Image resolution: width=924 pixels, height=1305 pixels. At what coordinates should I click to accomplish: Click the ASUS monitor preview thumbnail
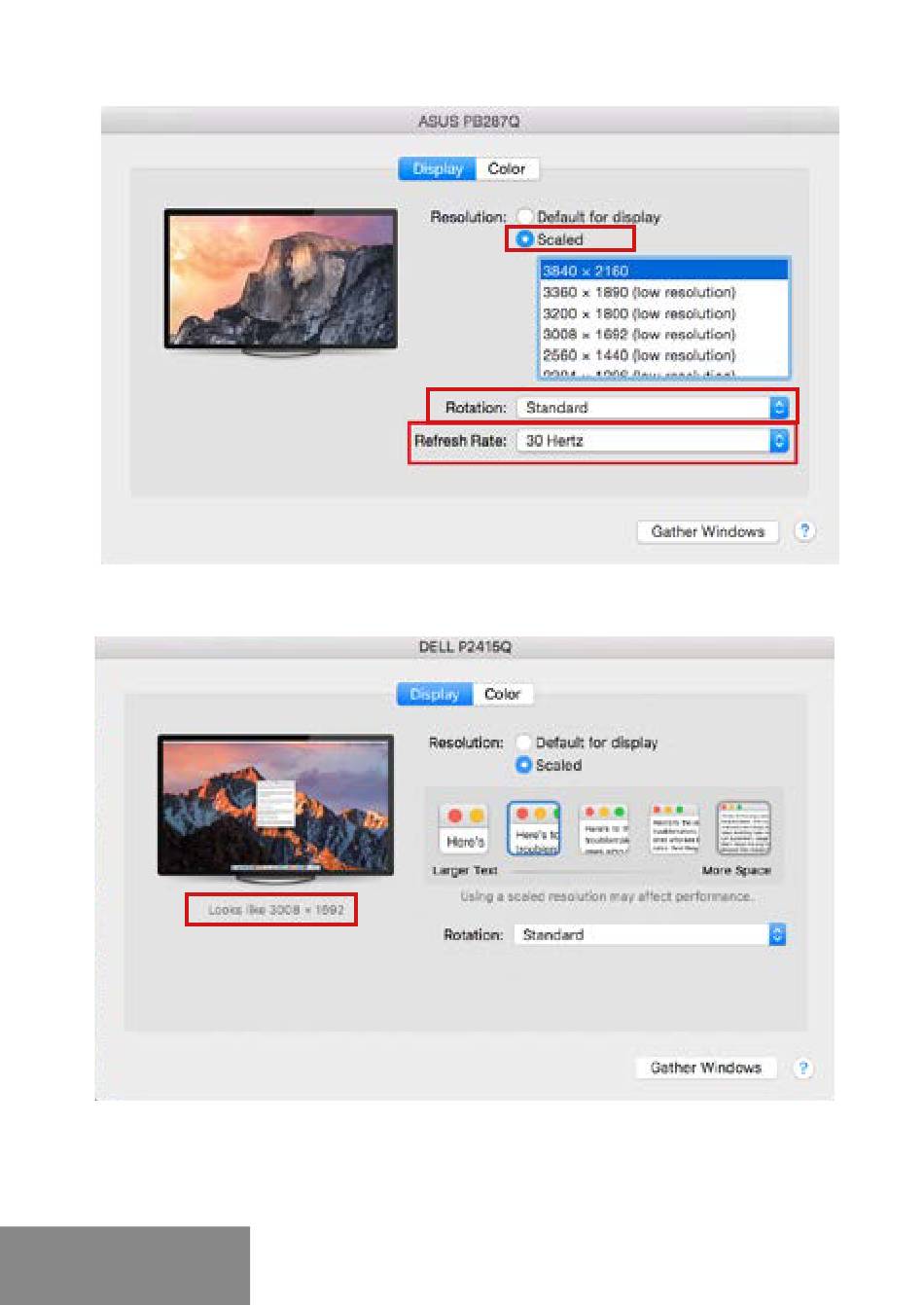click(x=280, y=282)
